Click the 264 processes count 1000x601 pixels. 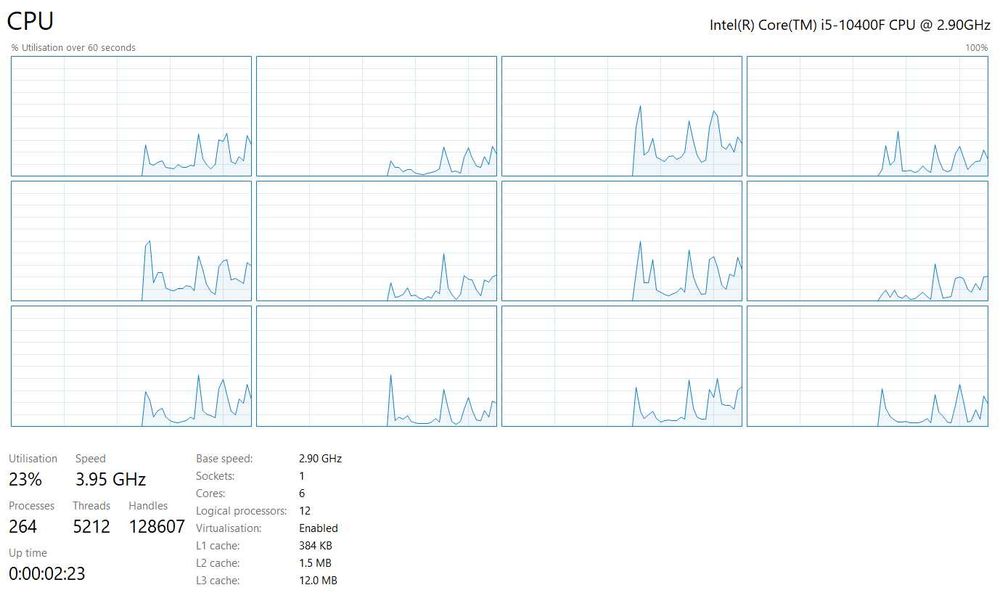pos(23,526)
